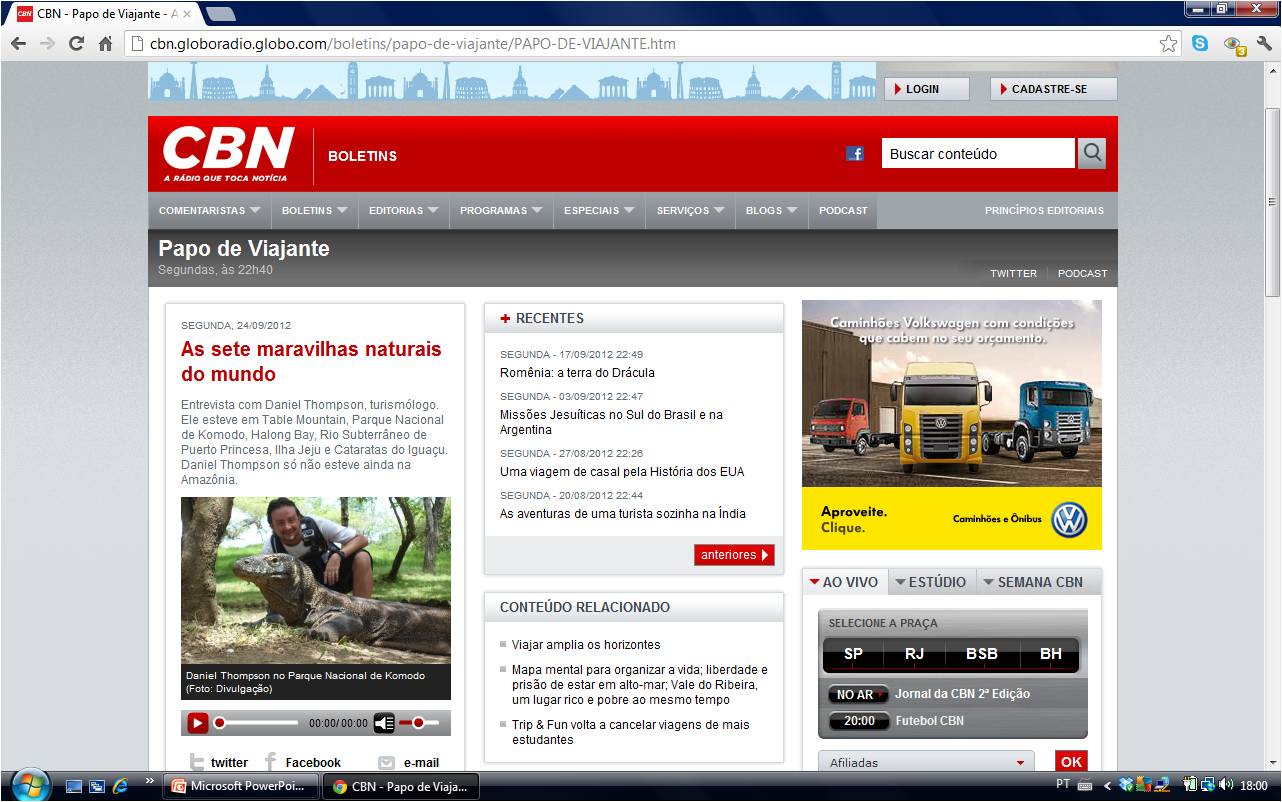Open 'Uma viagem de casal pela História dos EUA'
Image resolution: width=1282 pixels, height=802 pixels.
tap(622, 472)
